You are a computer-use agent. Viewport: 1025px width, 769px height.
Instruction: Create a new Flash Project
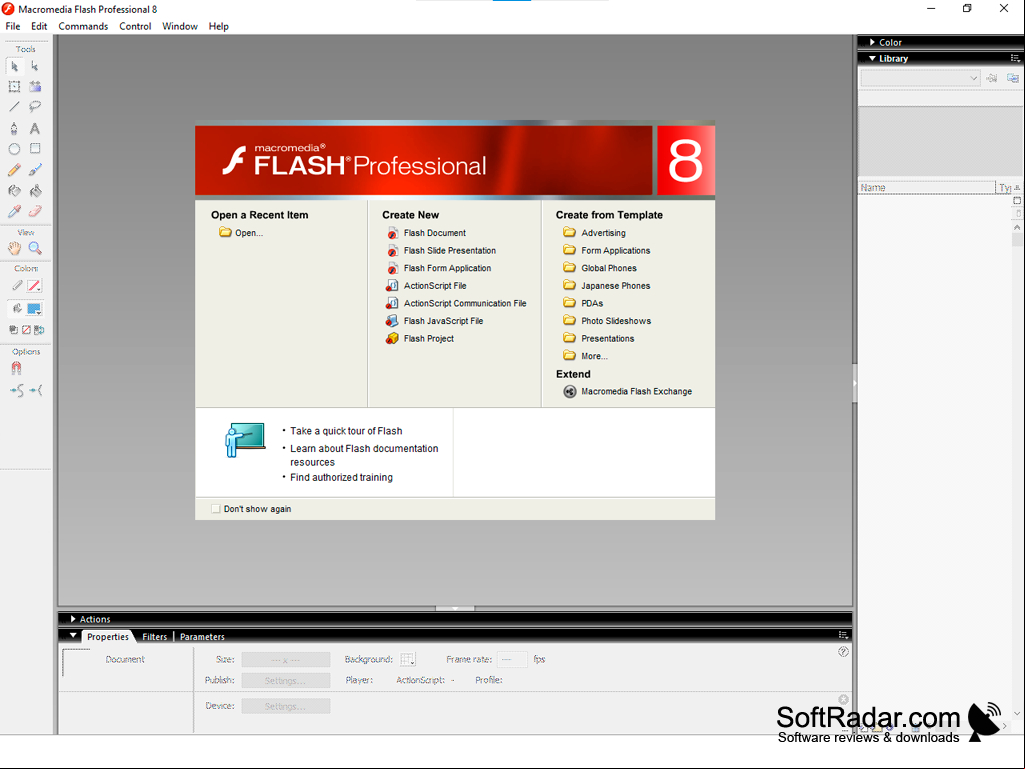click(x=420, y=339)
